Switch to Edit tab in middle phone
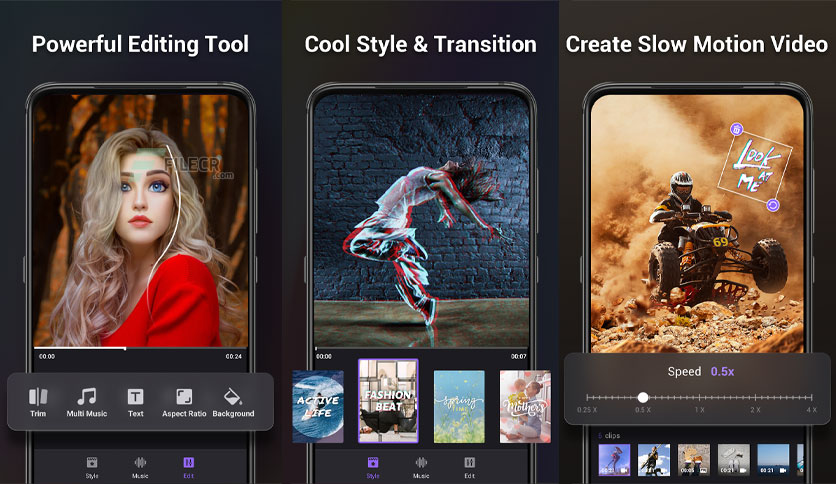This screenshot has width=836, height=484. (469, 467)
